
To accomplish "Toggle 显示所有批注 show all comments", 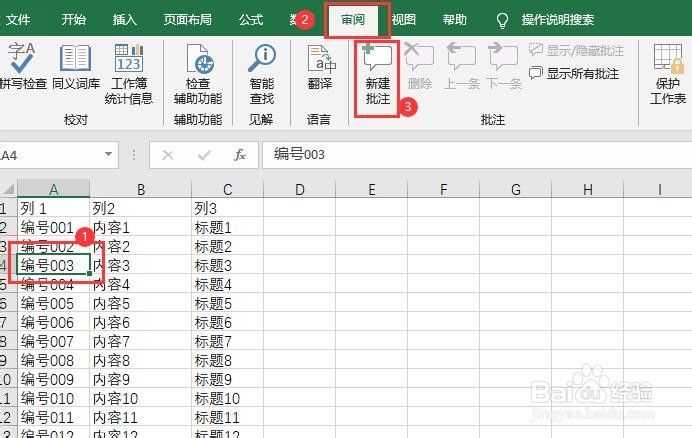I will tap(574, 73).
